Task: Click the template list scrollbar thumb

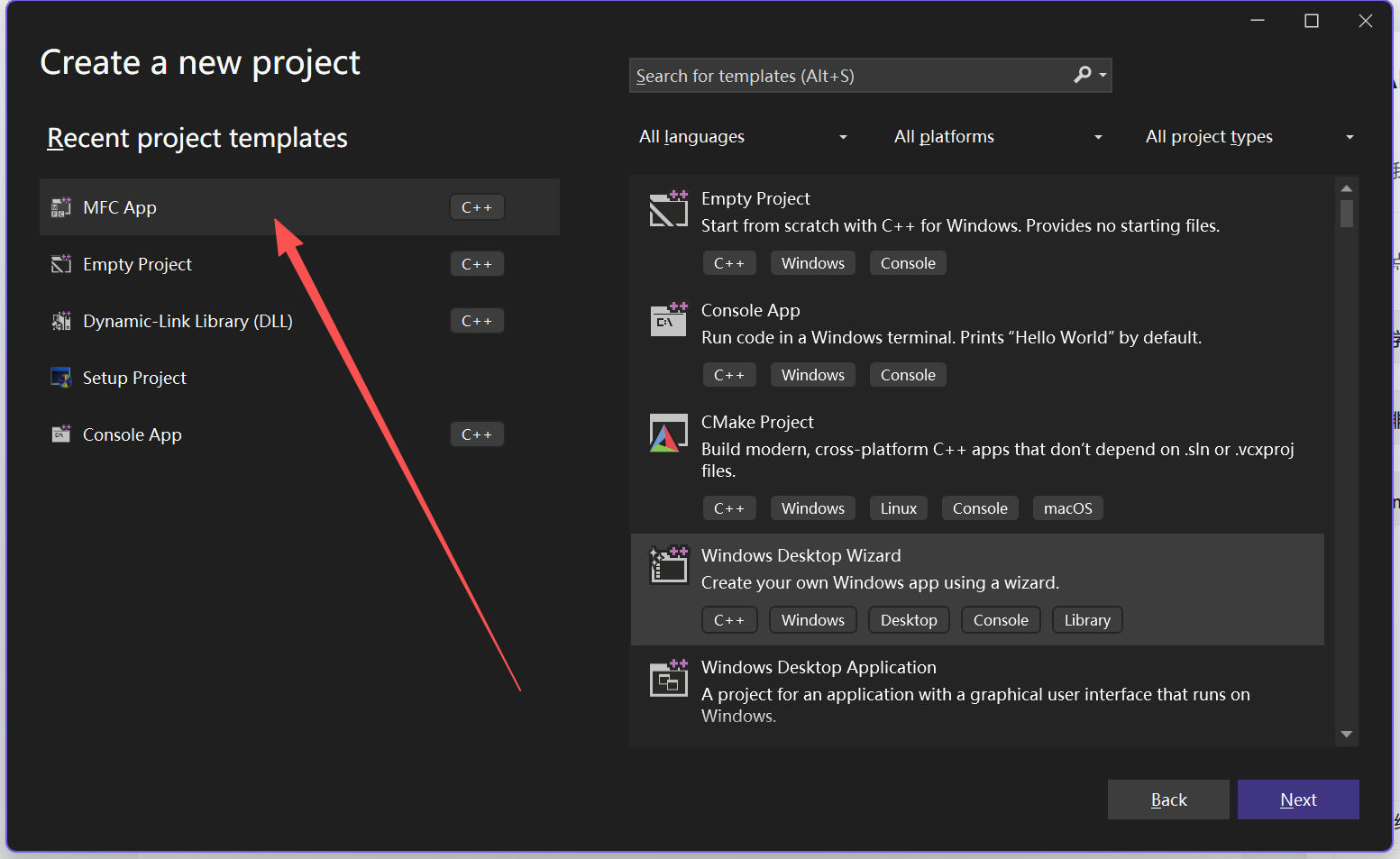Action: [1346, 214]
